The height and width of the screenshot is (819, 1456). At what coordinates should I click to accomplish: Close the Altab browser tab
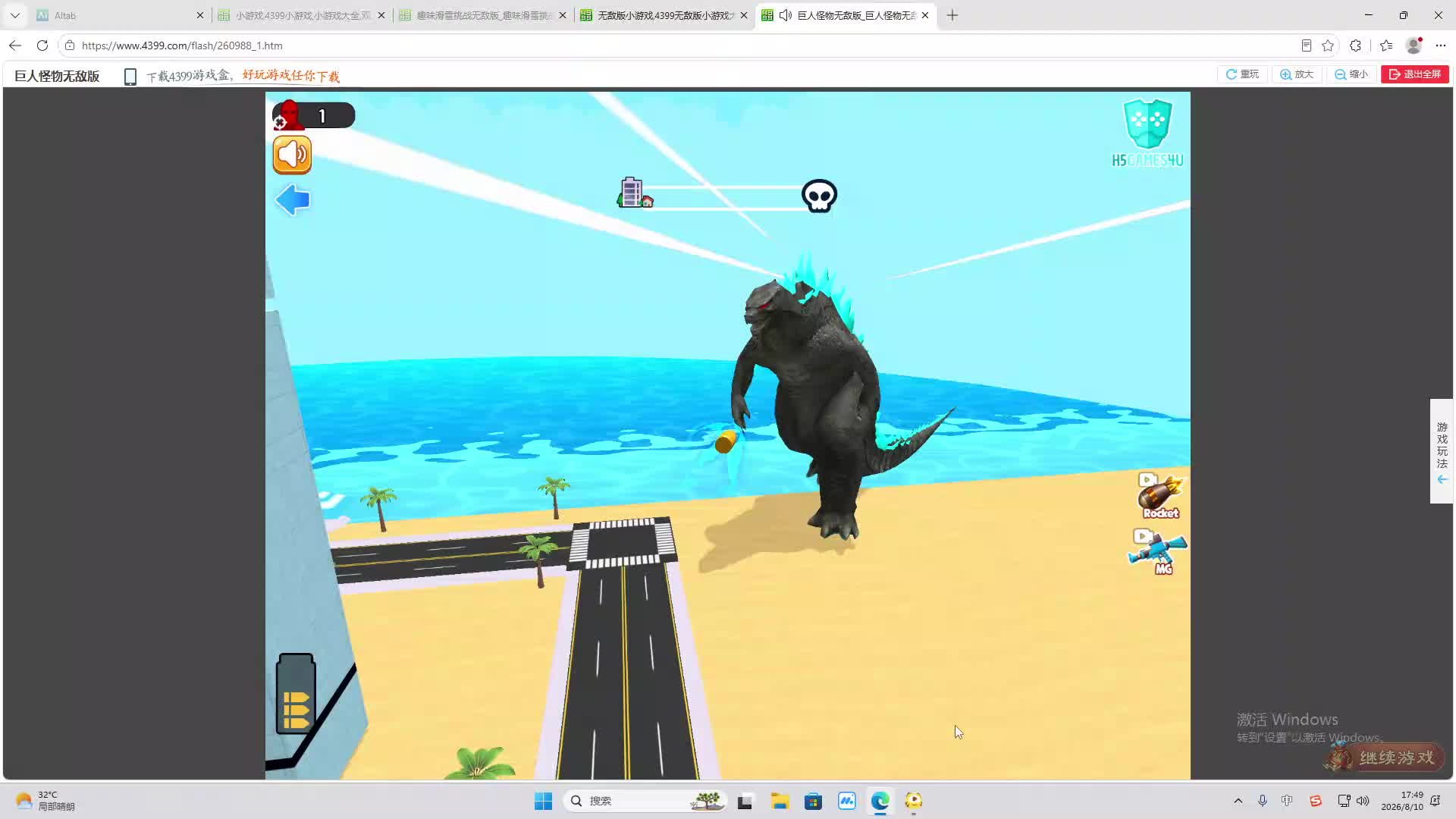(x=200, y=15)
